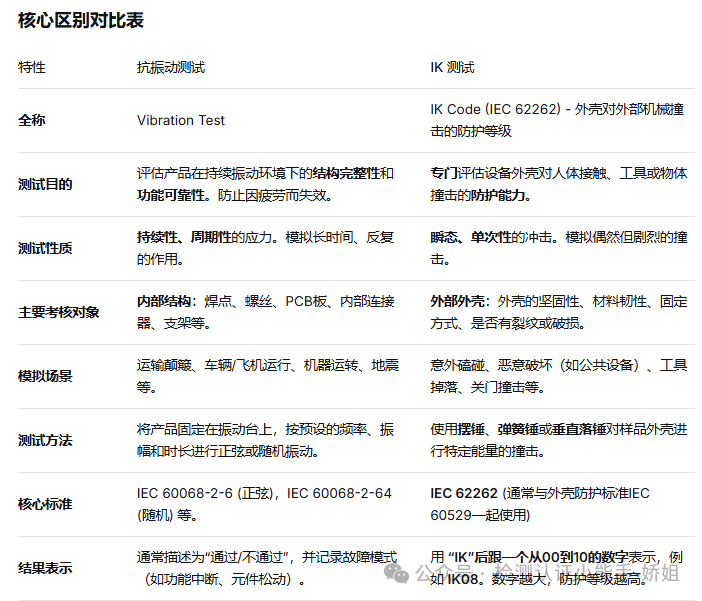Select the cell starting IK Code (IEC 62262)
Viewport: 702px width, 601px height.
tap(557, 120)
